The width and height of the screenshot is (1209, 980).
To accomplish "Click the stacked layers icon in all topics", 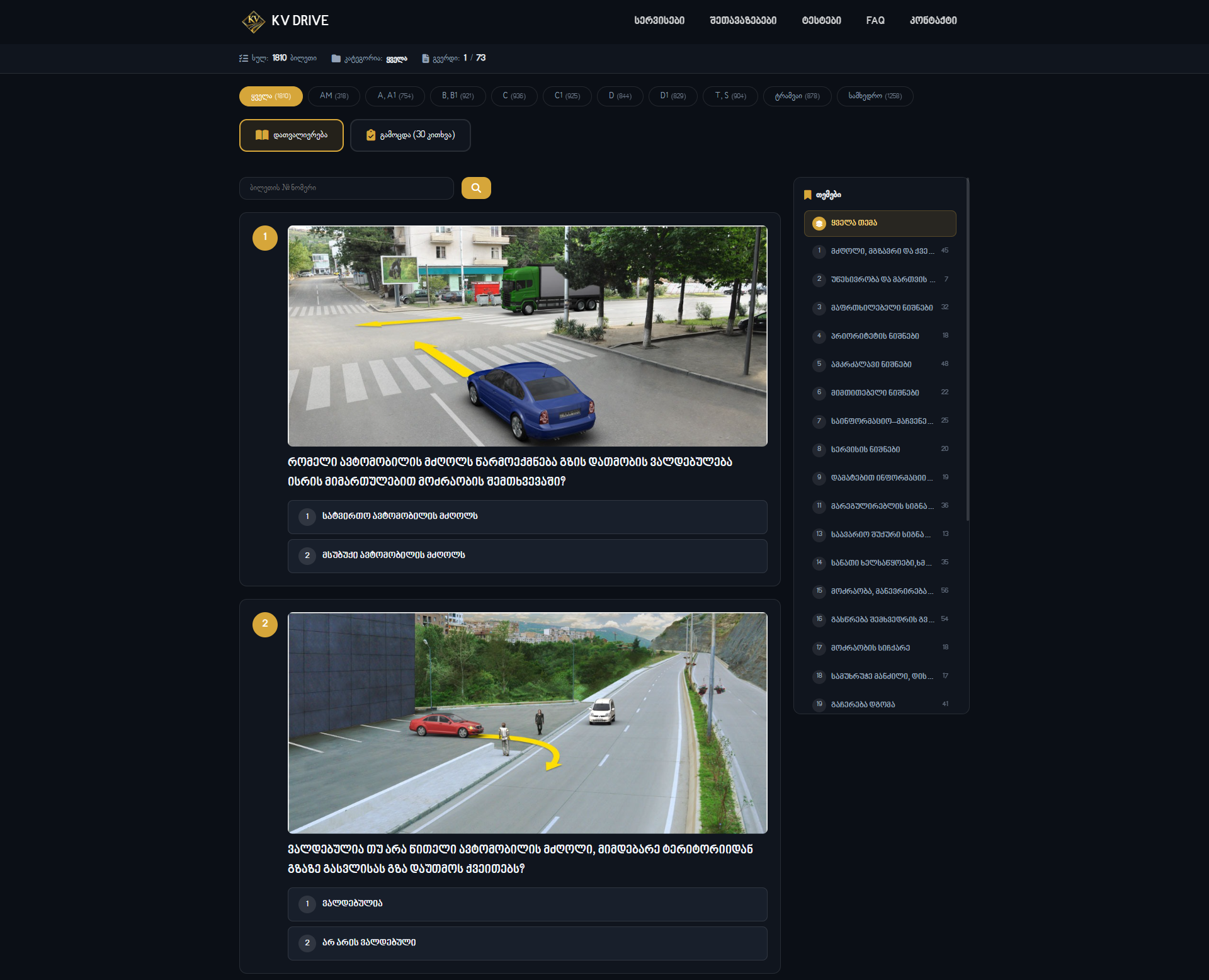I will [x=819, y=223].
